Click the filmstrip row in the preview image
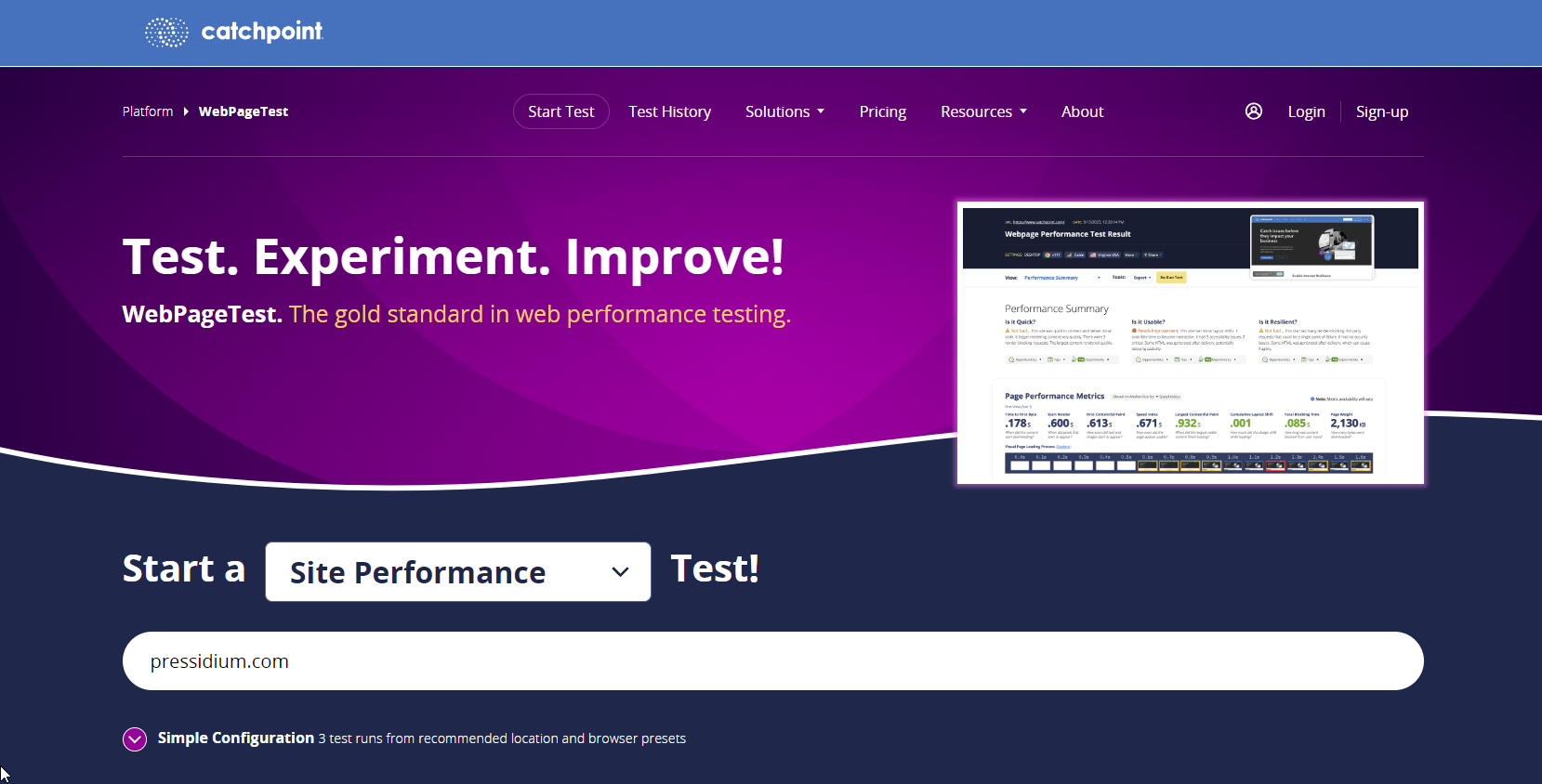This screenshot has height=784, width=1542. [x=1188, y=463]
